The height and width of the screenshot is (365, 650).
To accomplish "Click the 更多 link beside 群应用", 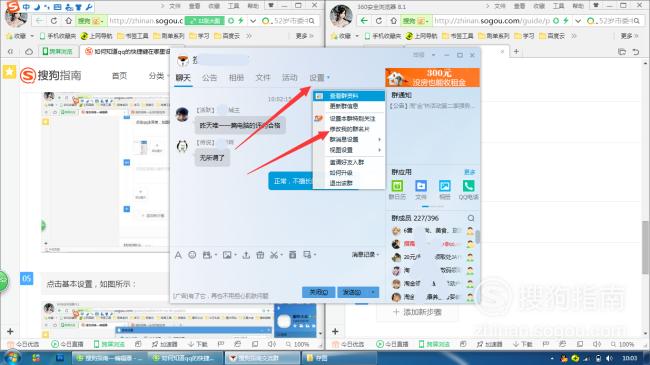I will 470,172.
